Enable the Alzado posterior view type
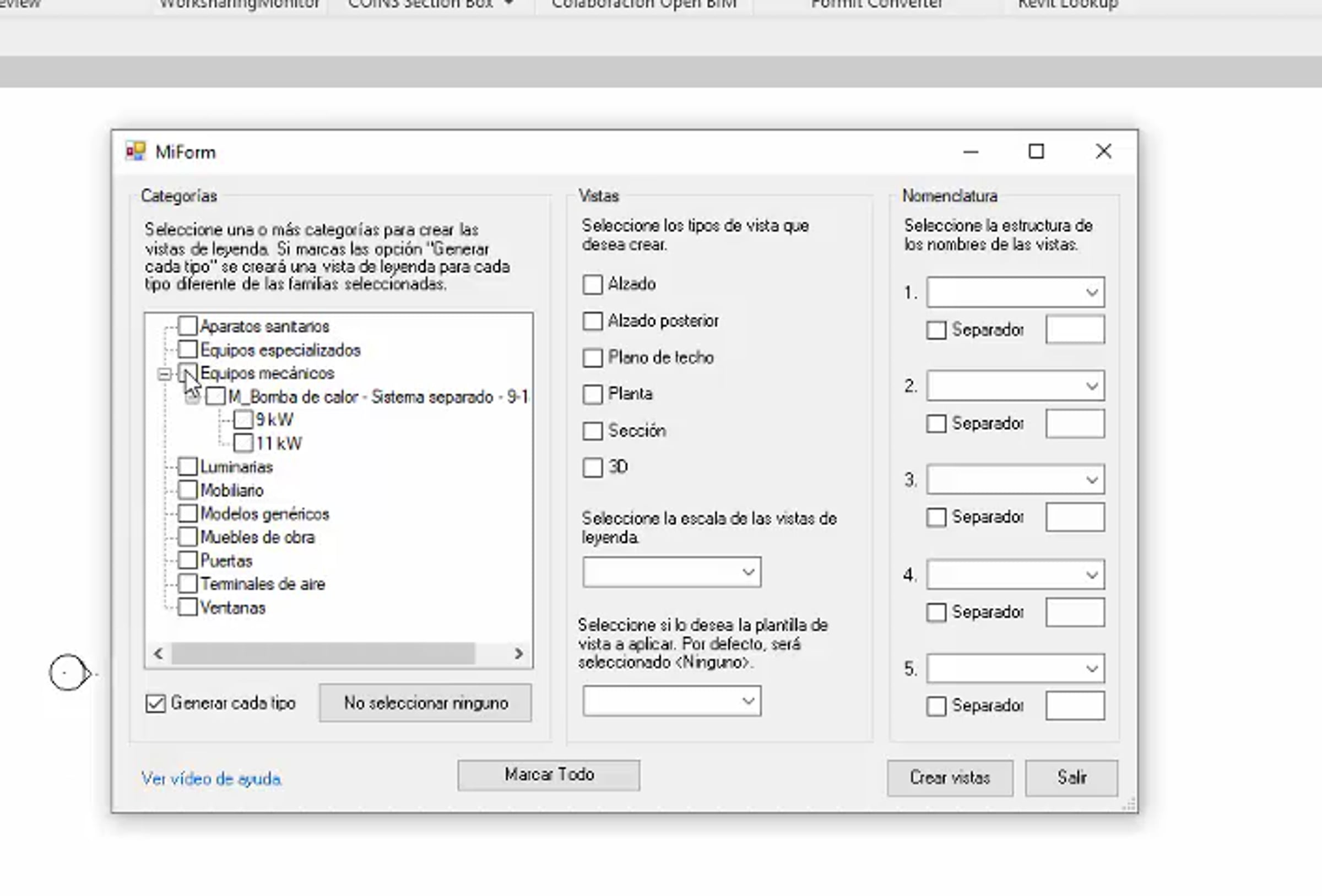The width and height of the screenshot is (1322, 896). [593, 321]
